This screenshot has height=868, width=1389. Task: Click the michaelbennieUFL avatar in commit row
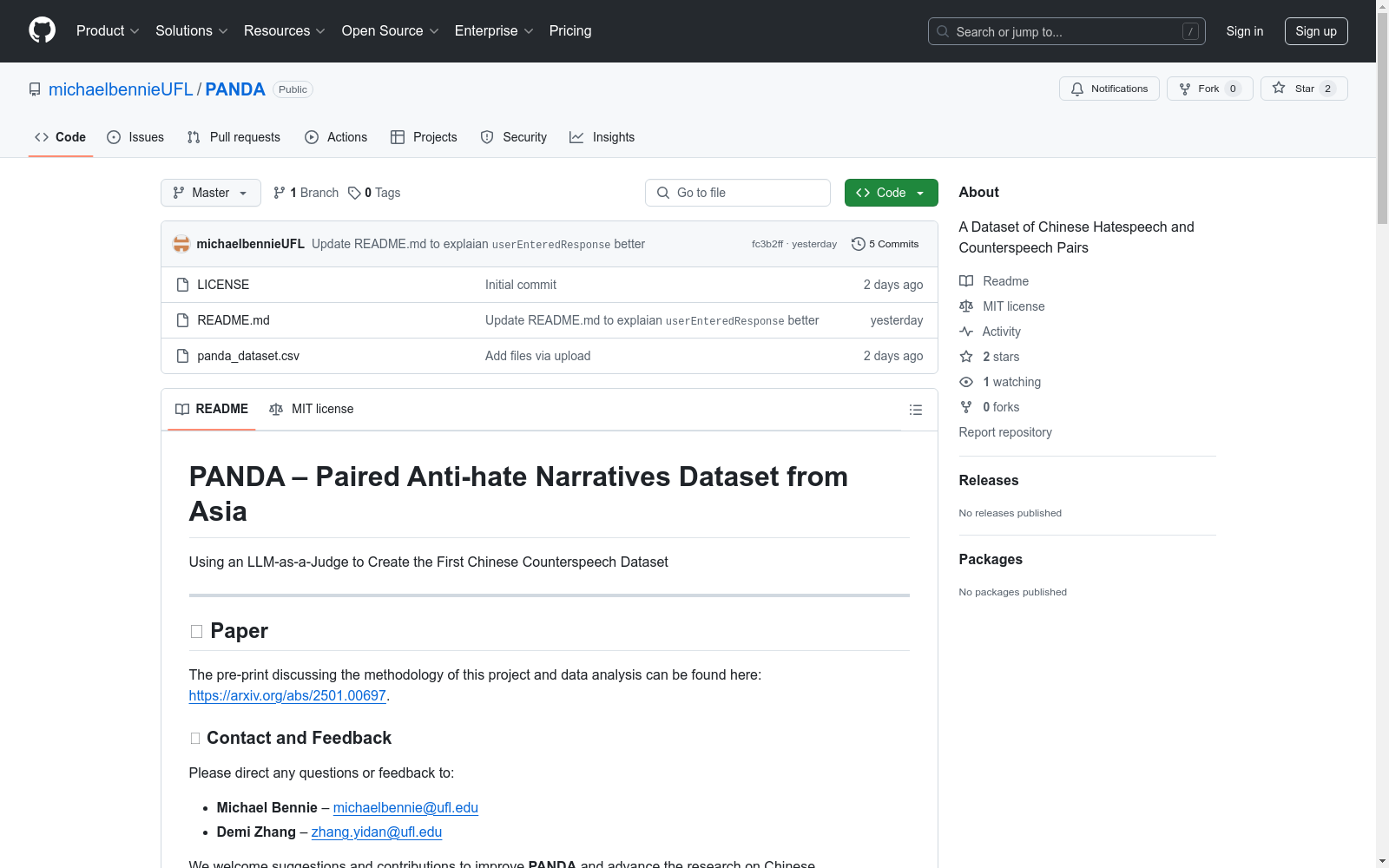coord(181,244)
